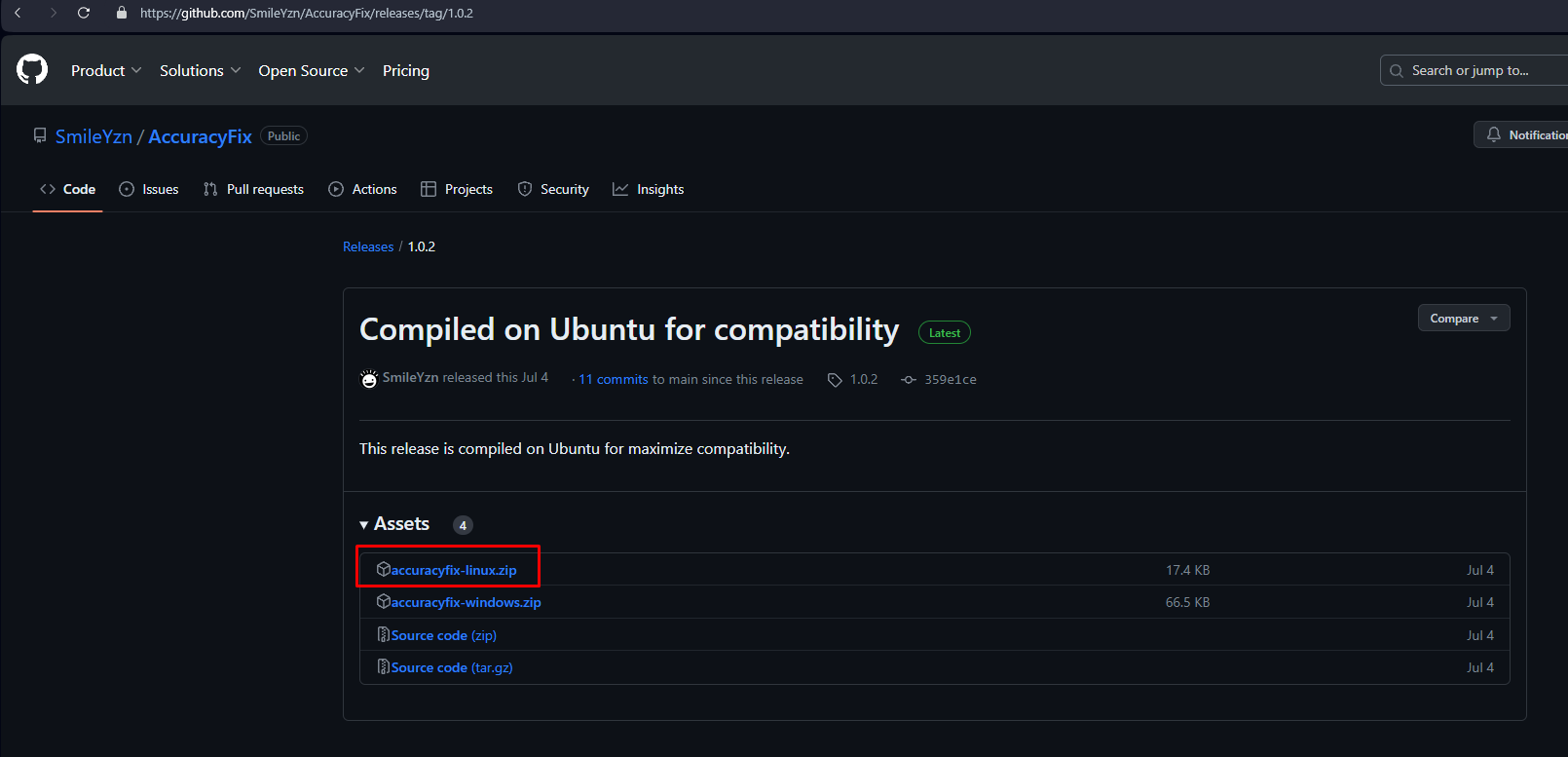This screenshot has height=757, width=1568.
Task: Download accuracyfix-windows.zip
Action: (467, 602)
